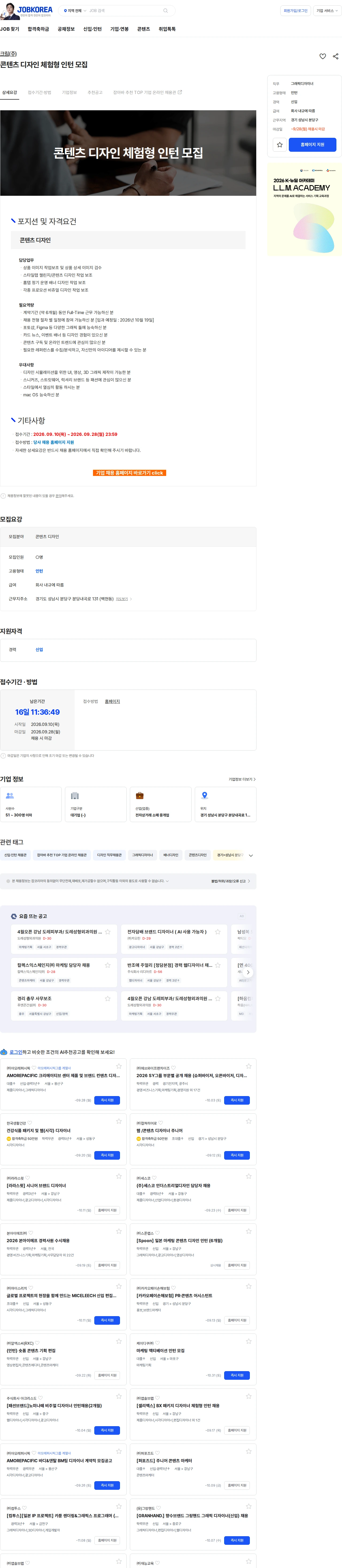Click the 그래픽디자이너 tag
Image resolution: width=342 pixels, height=1568 pixels.
(x=142, y=855)
